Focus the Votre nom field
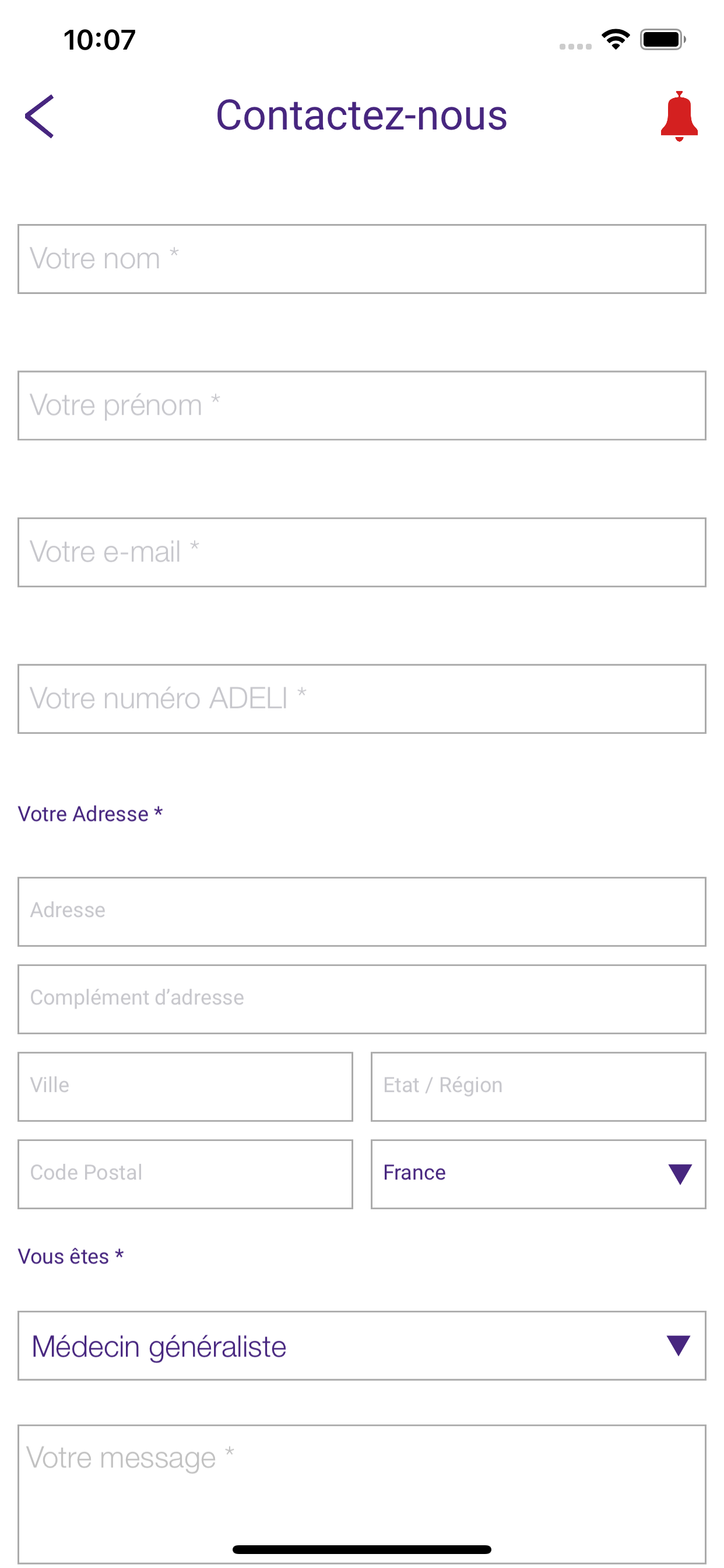 (x=362, y=258)
